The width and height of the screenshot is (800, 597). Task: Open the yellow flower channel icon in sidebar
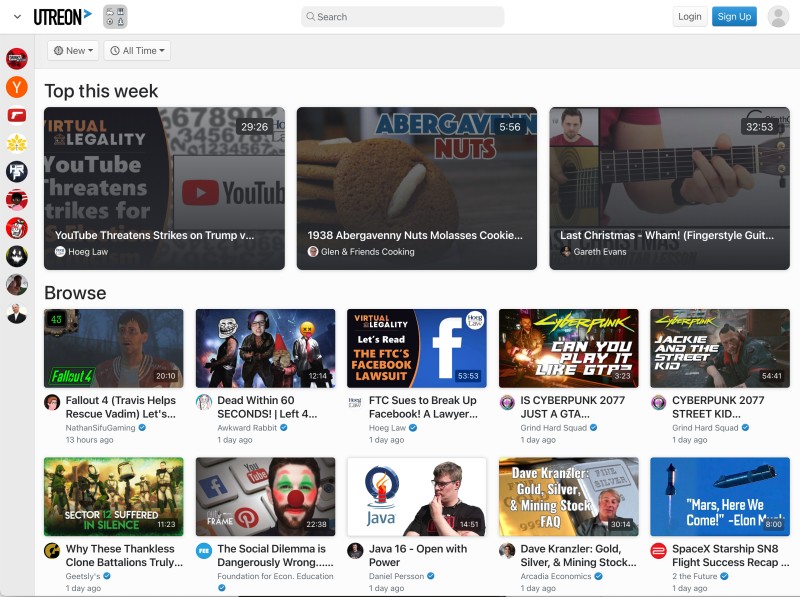pos(17,143)
